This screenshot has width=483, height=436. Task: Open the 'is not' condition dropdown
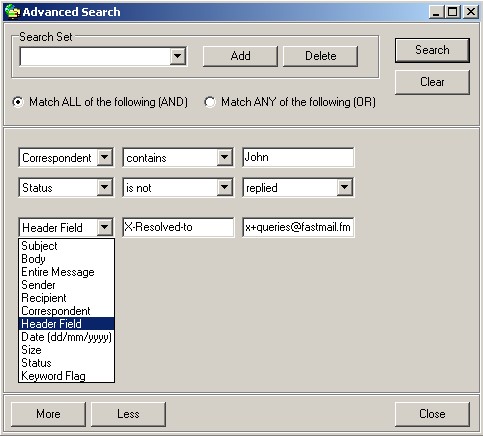point(225,188)
